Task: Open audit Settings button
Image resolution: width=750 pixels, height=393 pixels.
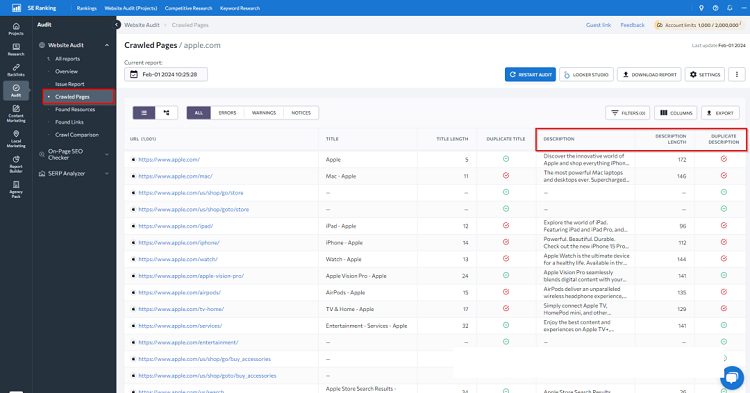Action: pos(705,75)
